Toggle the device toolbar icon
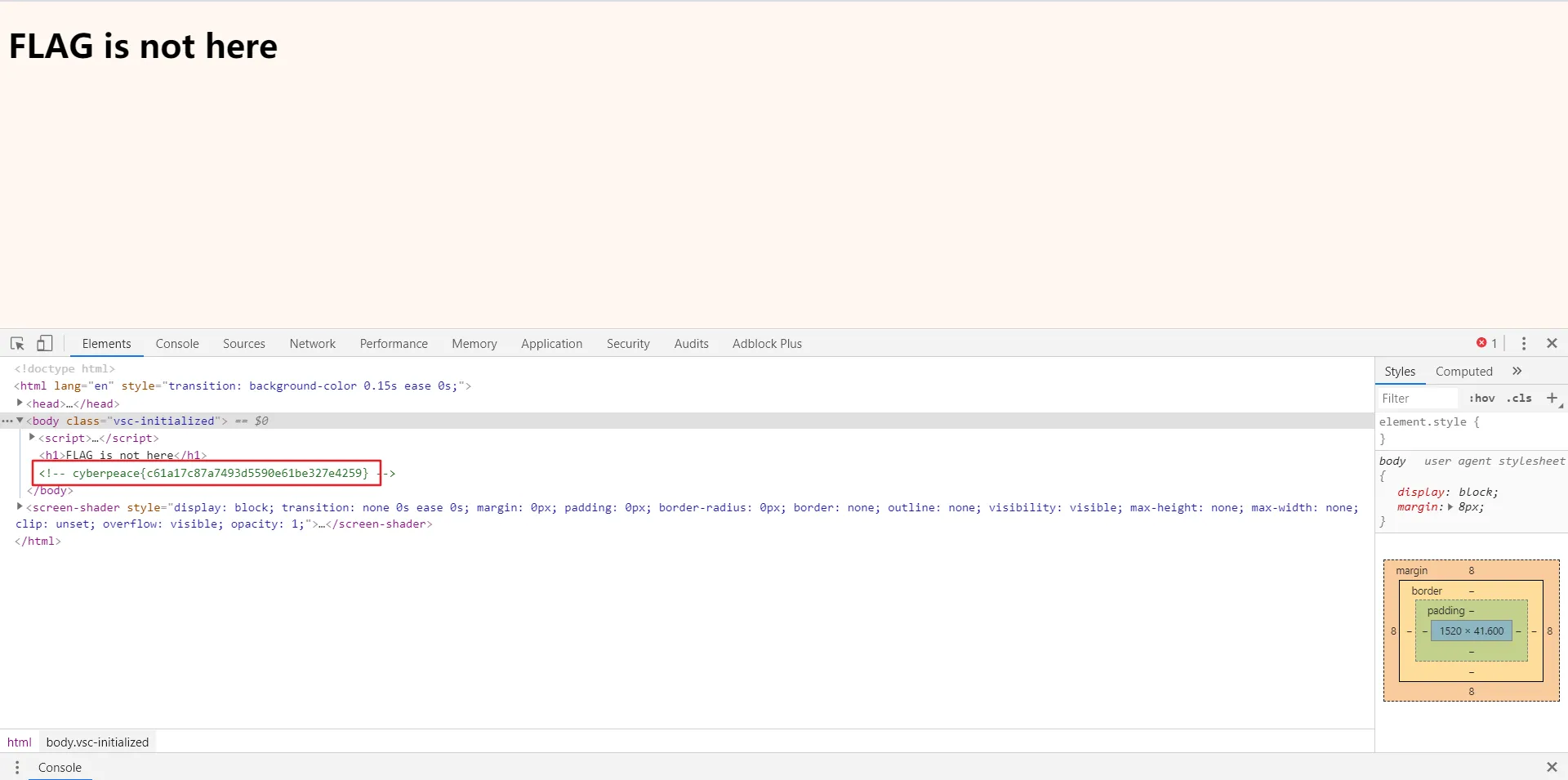1568x780 pixels. [45, 344]
